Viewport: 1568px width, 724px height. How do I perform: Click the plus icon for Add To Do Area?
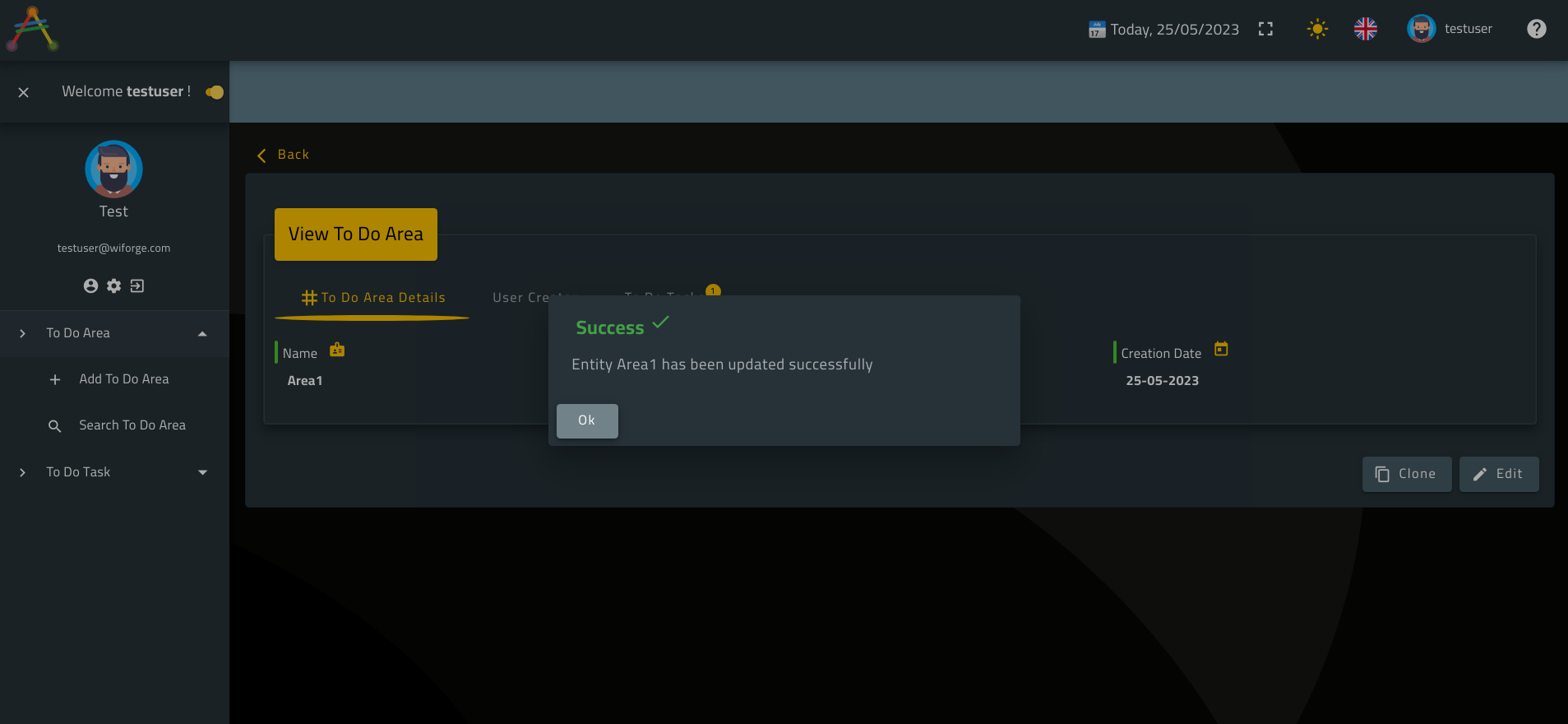coord(55,379)
